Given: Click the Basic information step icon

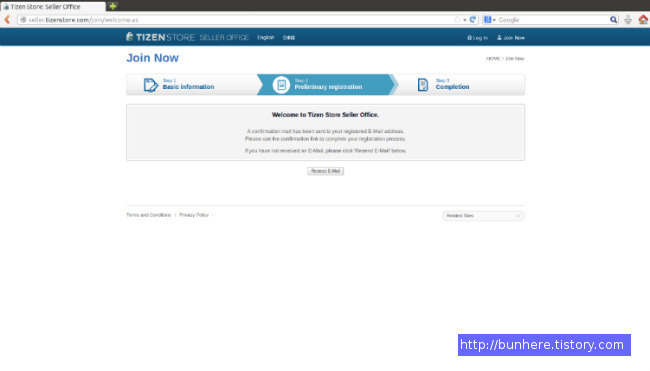Looking at the screenshot, I should 151,85.
